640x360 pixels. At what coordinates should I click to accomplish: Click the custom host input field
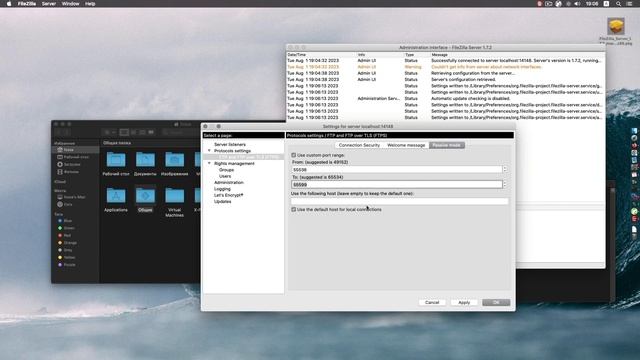(400, 201)
